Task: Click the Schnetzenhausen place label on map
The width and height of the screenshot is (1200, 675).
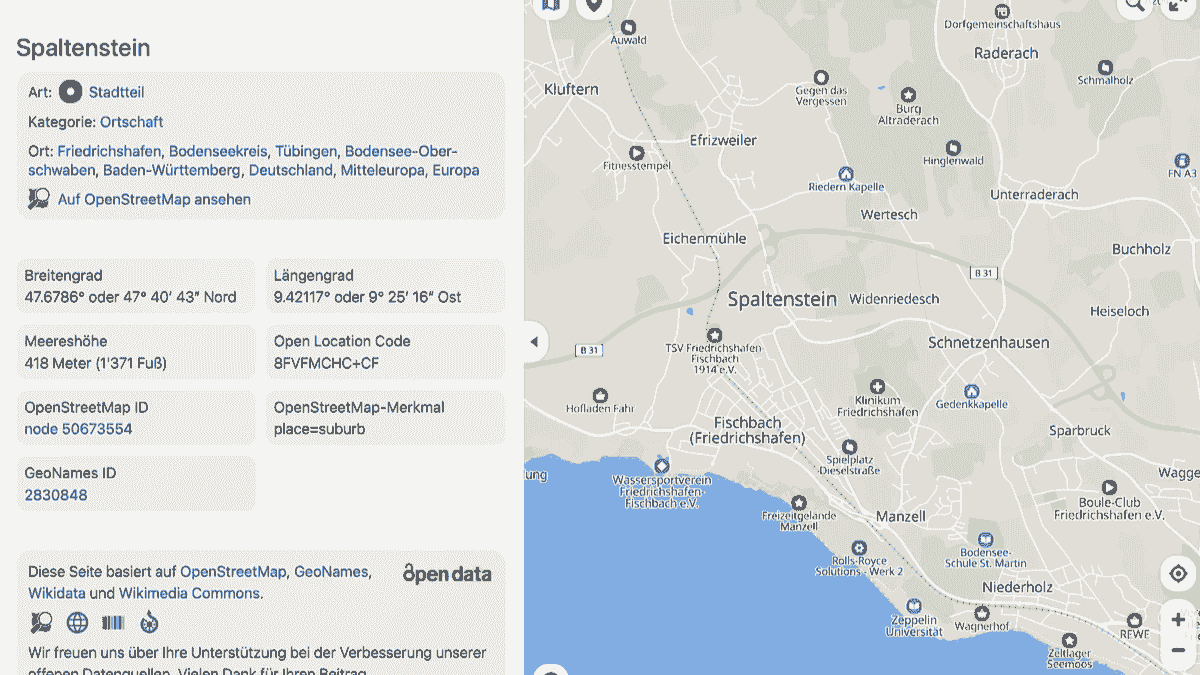Action: click(x=989, y=342)
